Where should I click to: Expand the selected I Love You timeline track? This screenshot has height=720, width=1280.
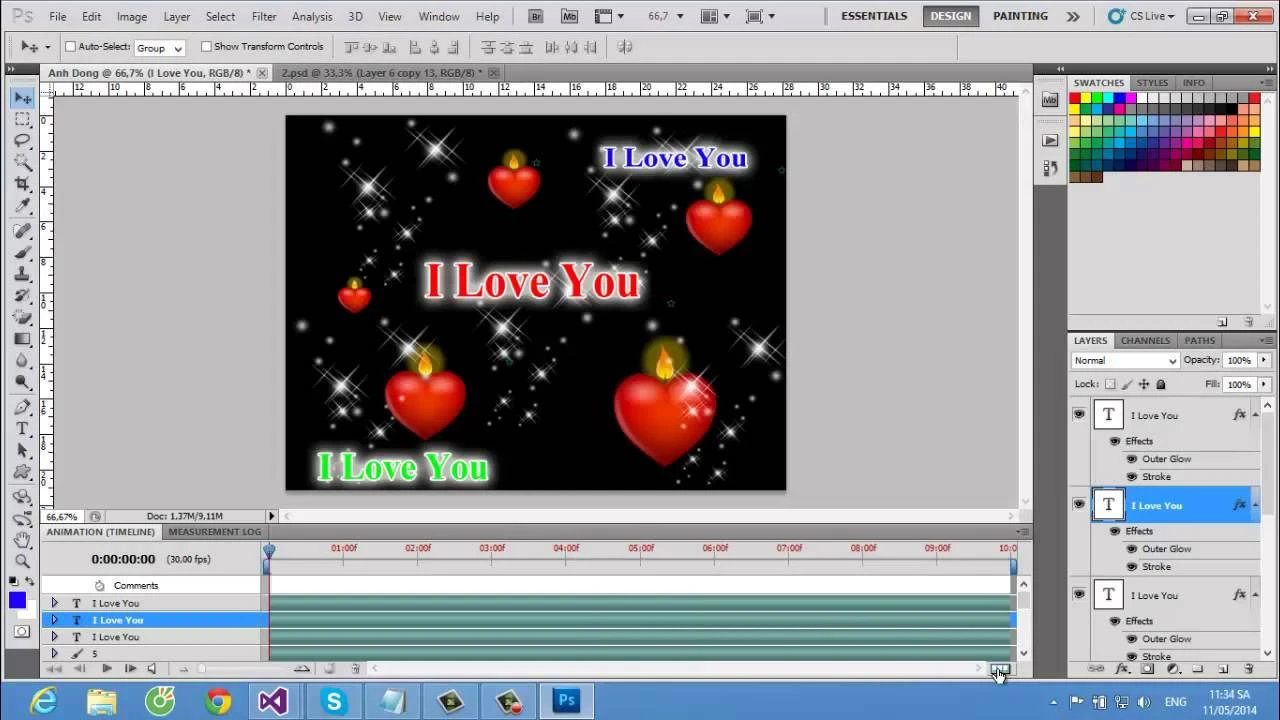55,620
